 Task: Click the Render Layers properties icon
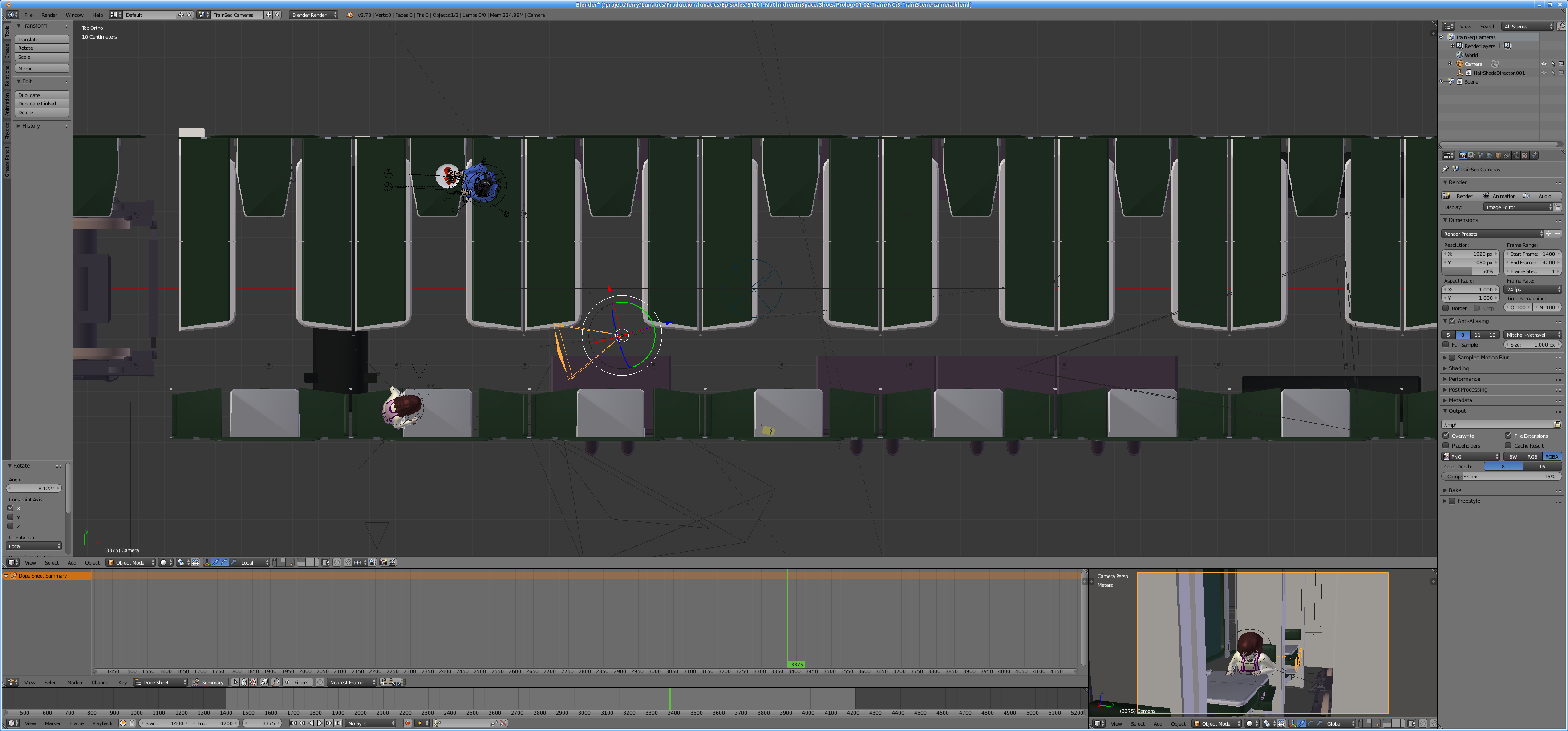click(x=1471, y=155)
